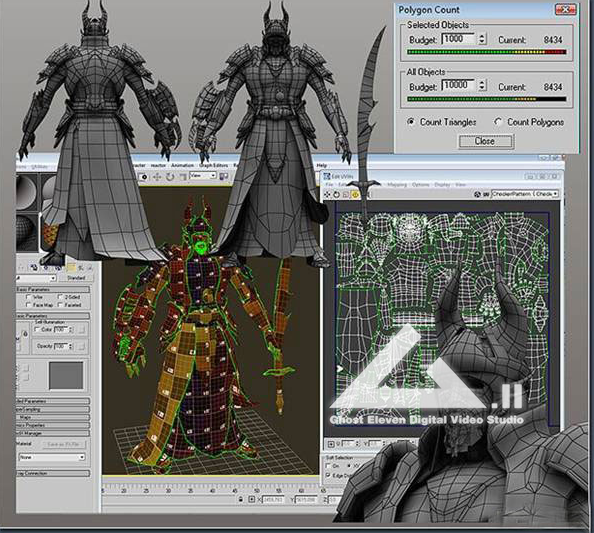Open the Animation menu in 3ds Max

(182, 165)
